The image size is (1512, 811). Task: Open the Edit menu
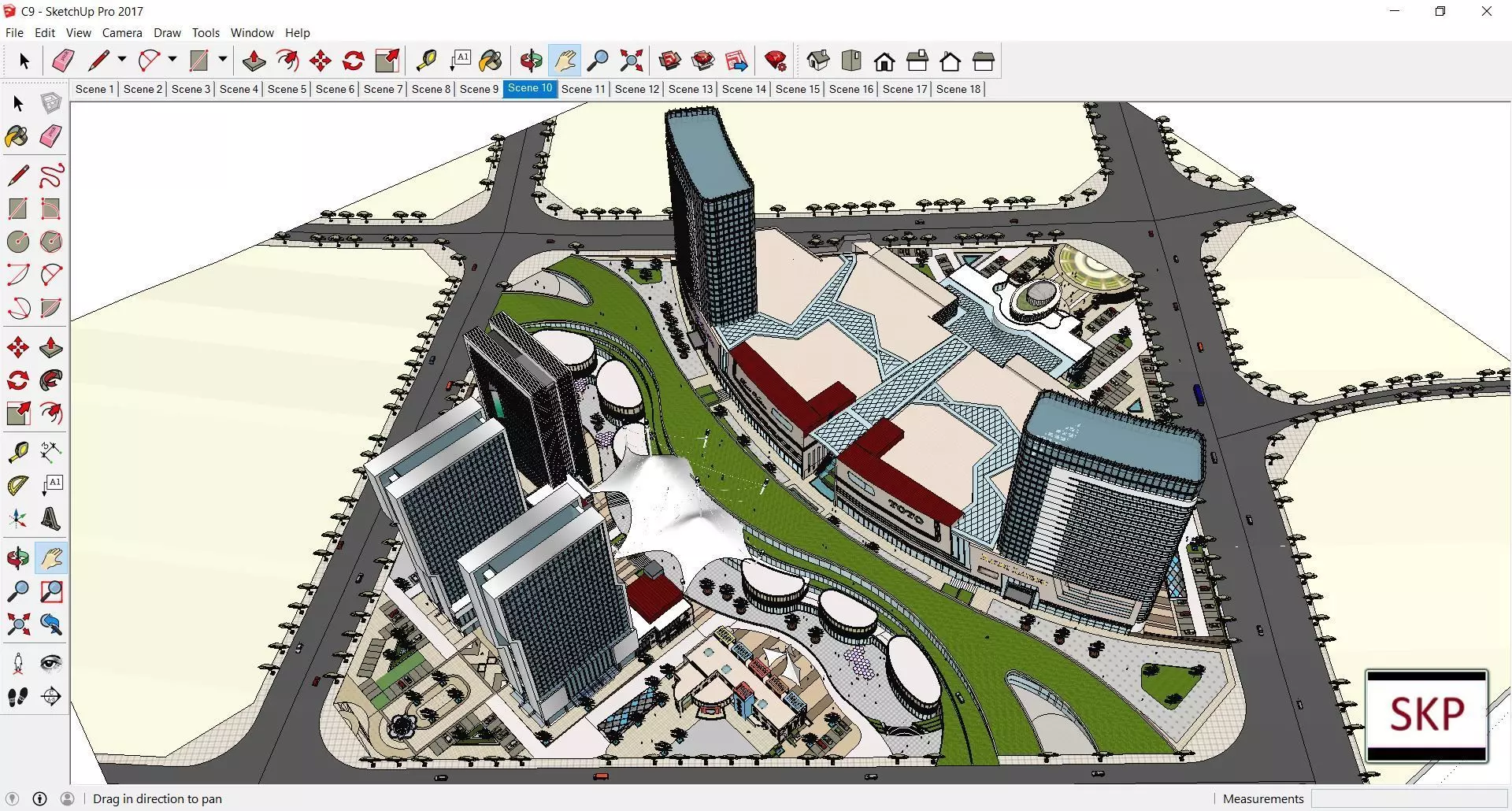[x=45, y=33]
